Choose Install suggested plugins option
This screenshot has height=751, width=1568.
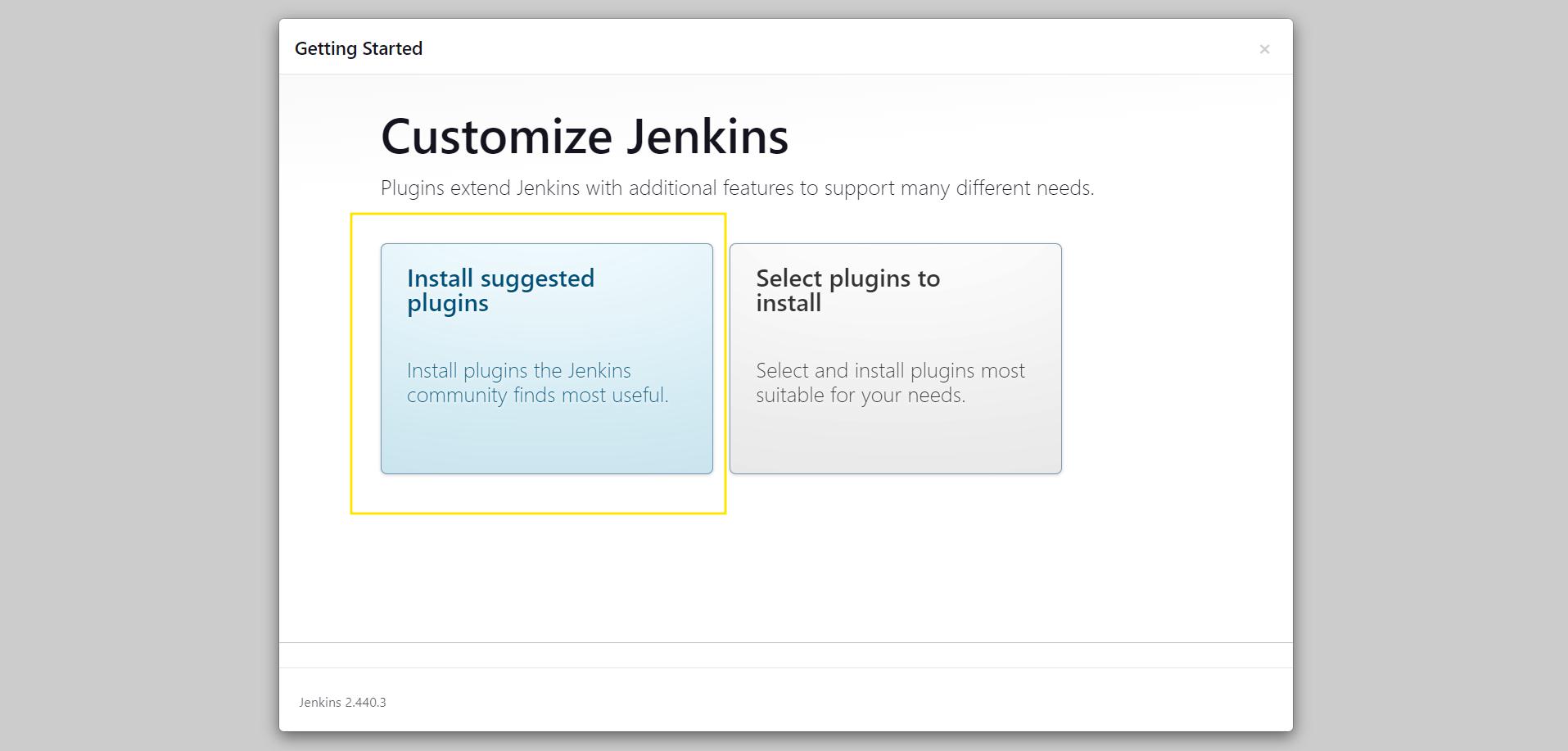pos(546,358)
